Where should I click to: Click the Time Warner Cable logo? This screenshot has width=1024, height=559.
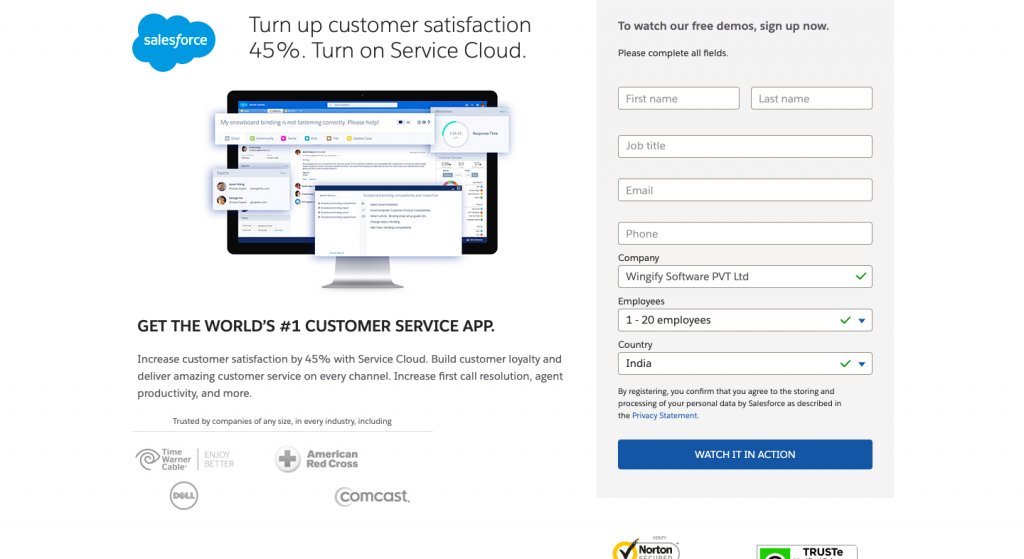pos(185,459)
